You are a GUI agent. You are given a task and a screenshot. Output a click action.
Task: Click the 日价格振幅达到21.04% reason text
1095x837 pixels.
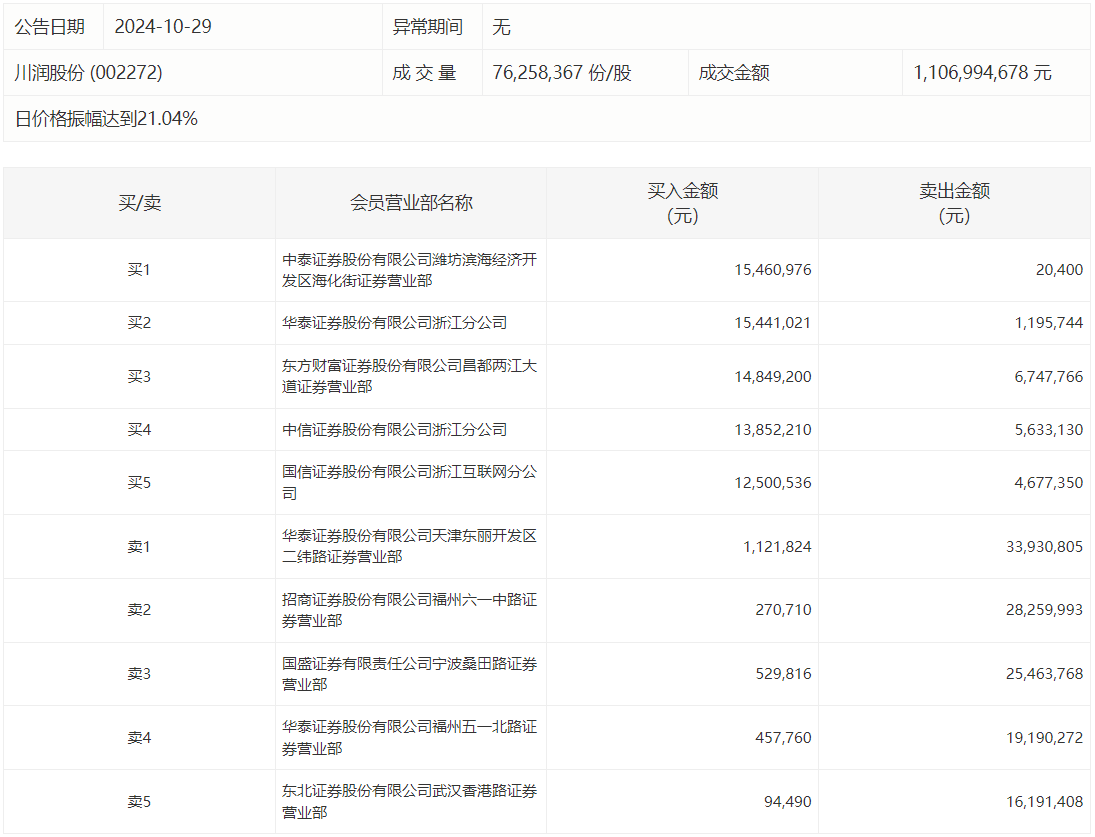coord(106,119)
